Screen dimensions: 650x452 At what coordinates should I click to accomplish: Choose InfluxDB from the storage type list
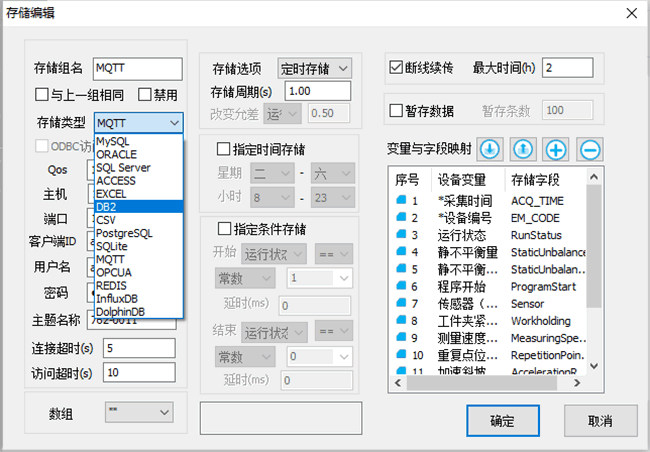[118, 298]
